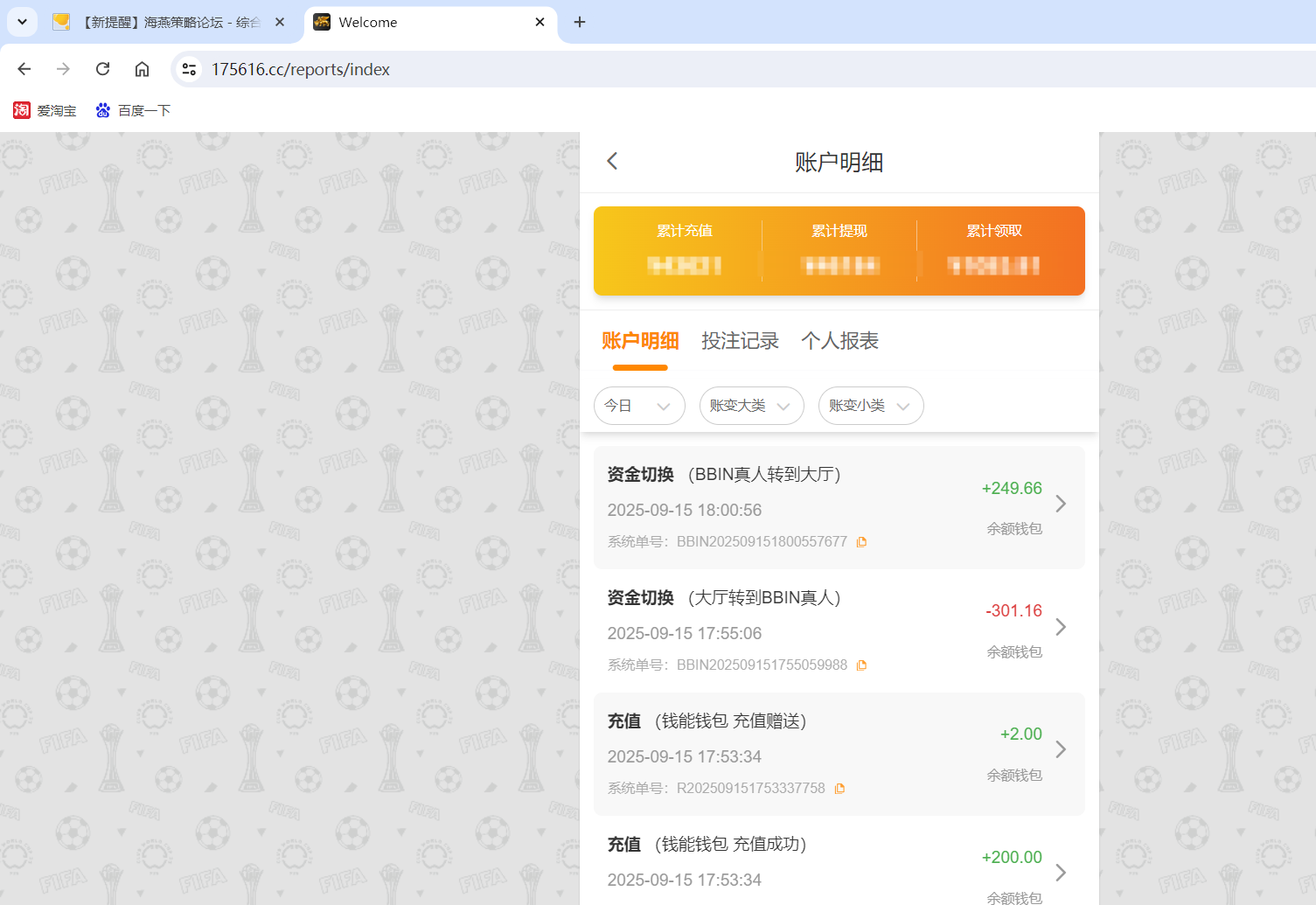Switch to the 投注记录 tab
Viewport: 1316px width, 905px height.
(x=740, y=341)
